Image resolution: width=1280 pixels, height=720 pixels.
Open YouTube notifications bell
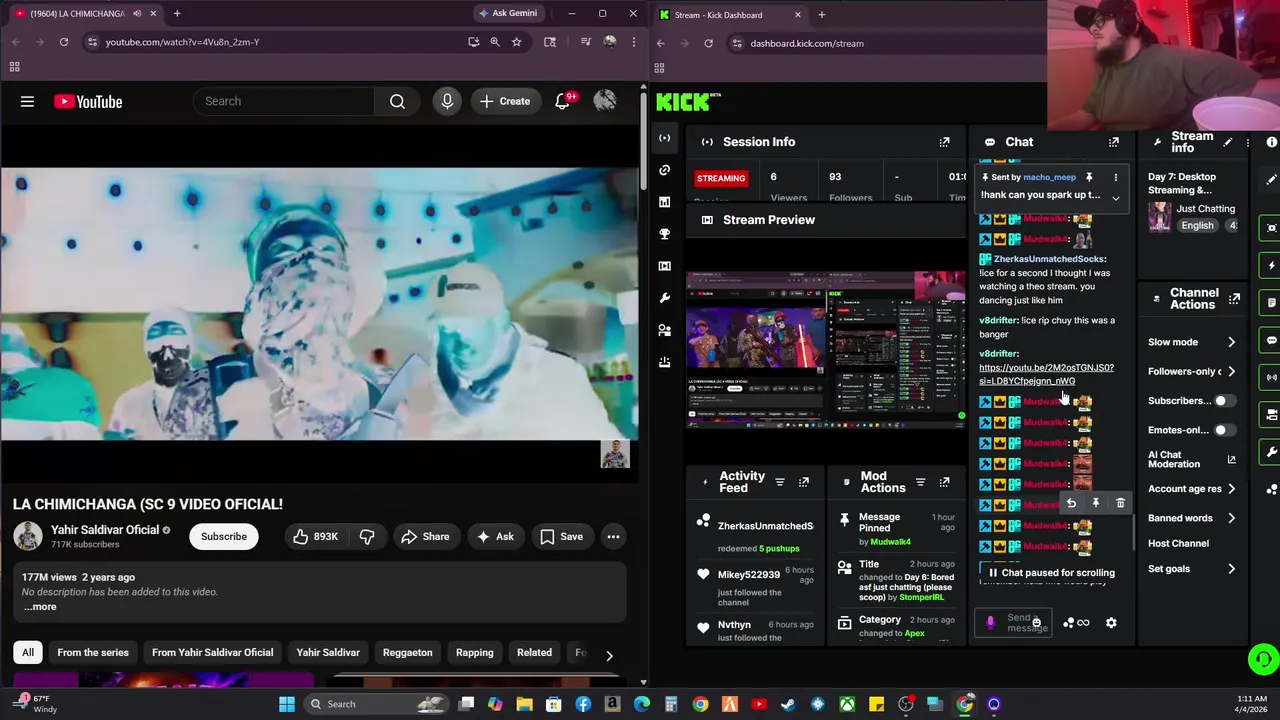[x=563, y=101]
